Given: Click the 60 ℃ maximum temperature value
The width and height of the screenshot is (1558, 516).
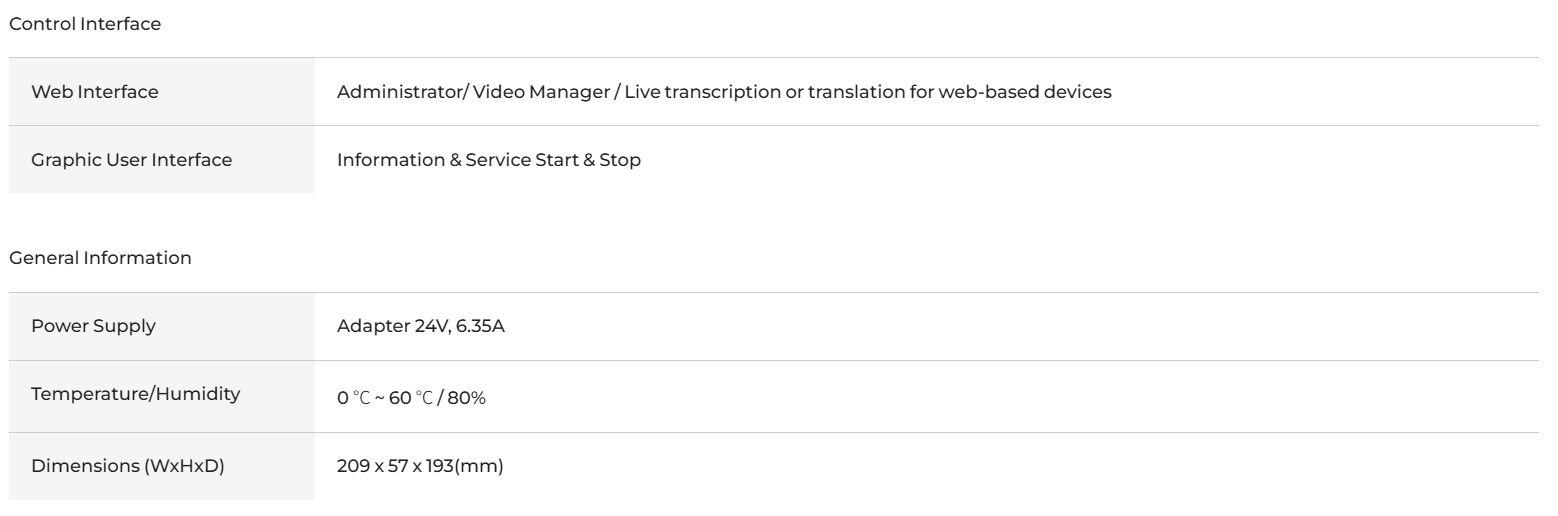Looking at the screenshot, I should click(x=405, y=397).
